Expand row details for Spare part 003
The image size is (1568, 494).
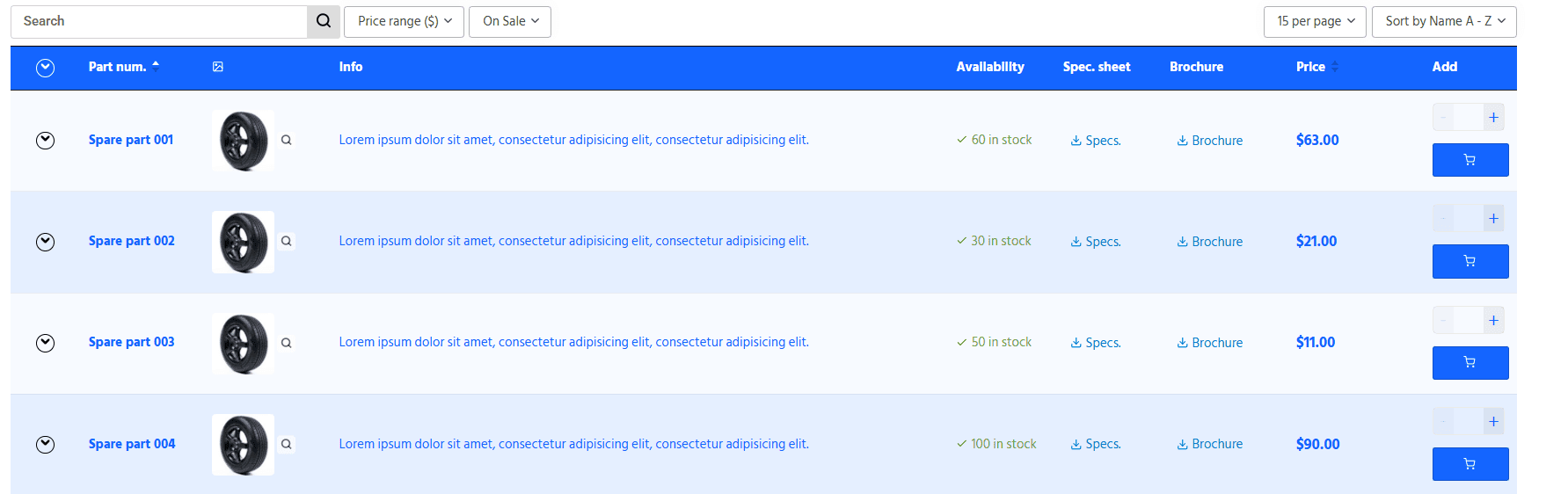click(x=46, y=343)
